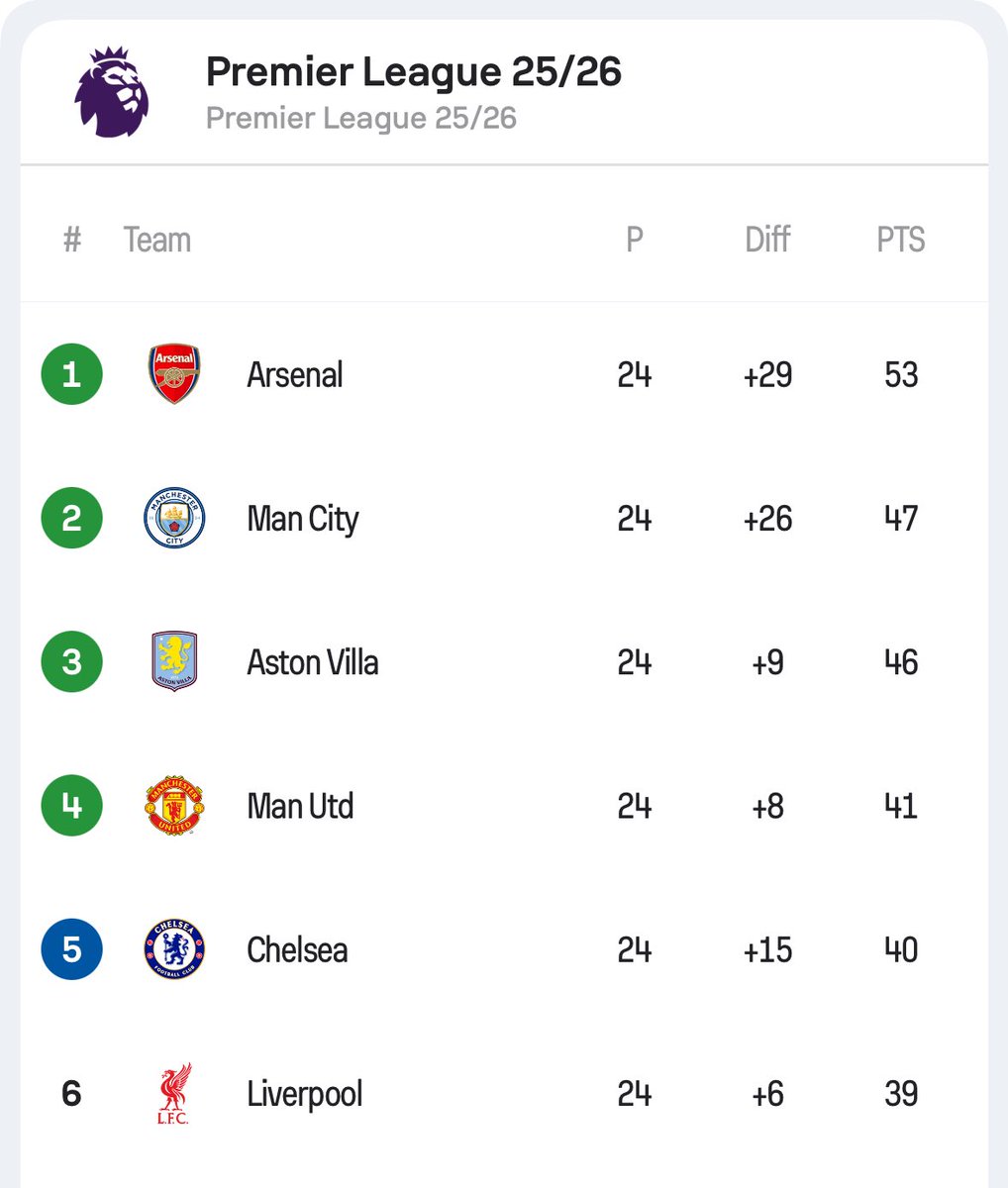Click the Manchester City club badge

coord(174,518)
